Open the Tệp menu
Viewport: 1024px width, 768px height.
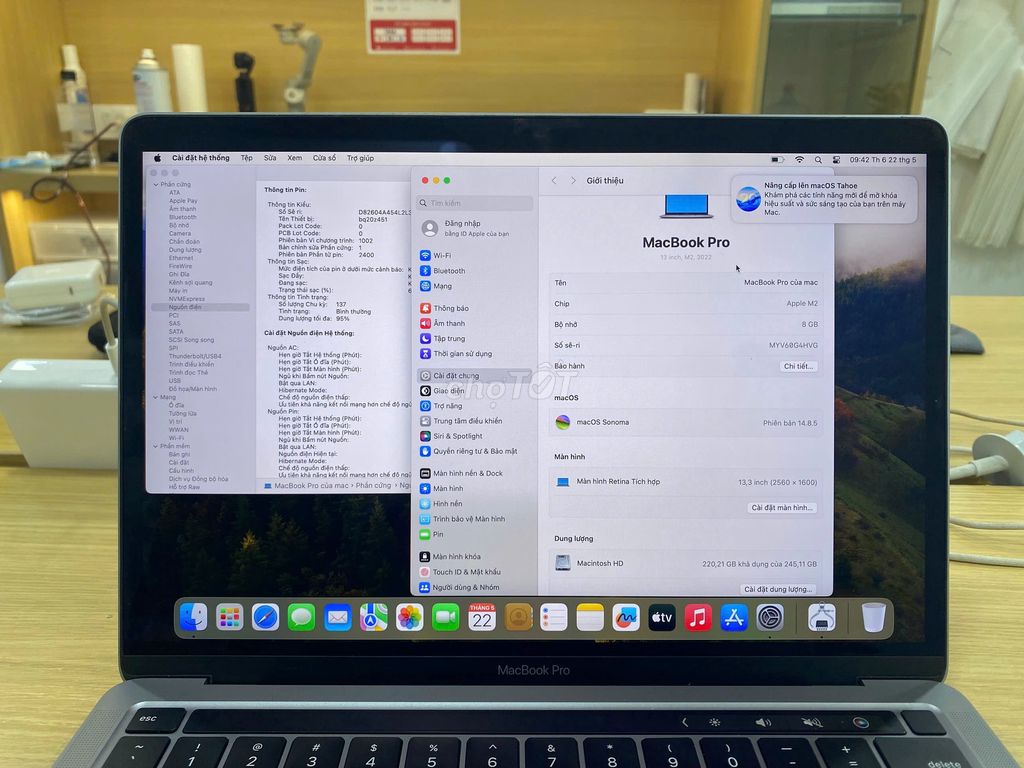(246, 158)
